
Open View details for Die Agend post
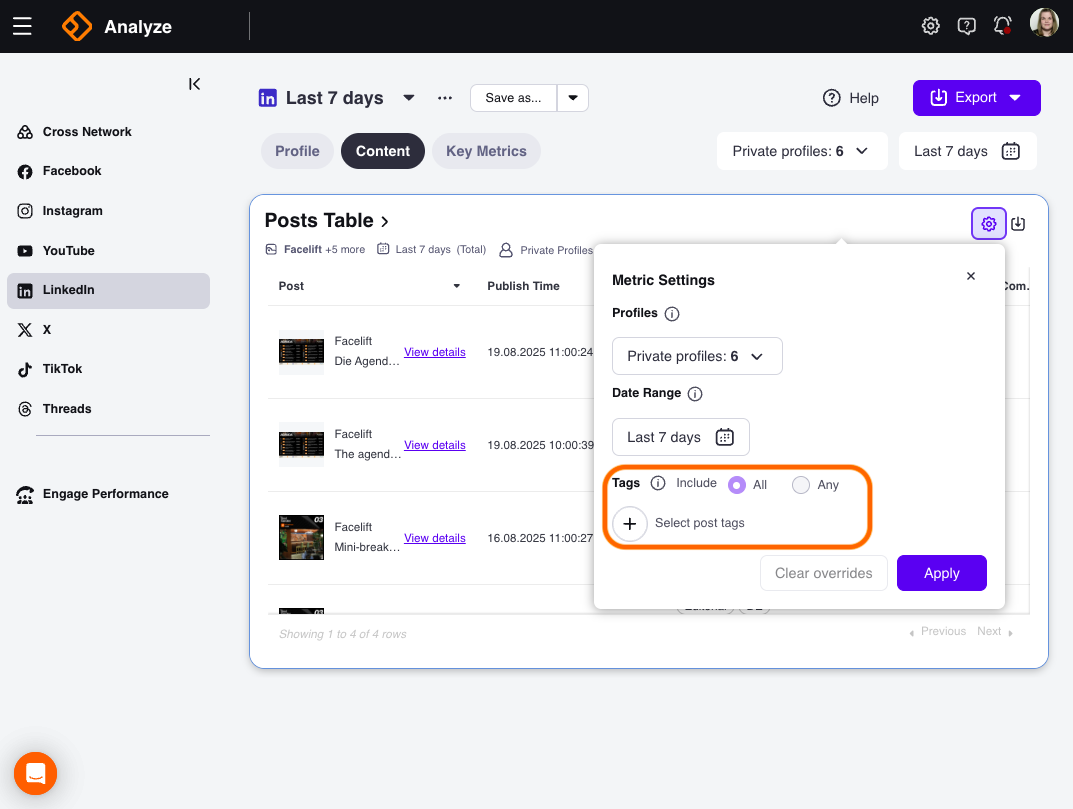435,352
